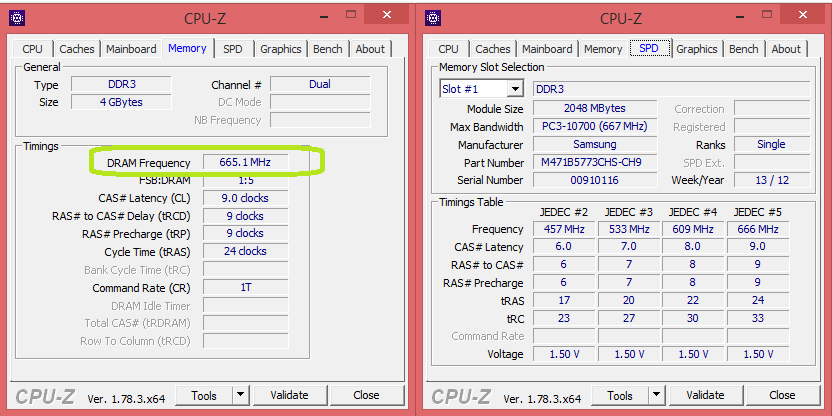
Task: Open Bench tab in left window
Action: [x=327, y=49]
